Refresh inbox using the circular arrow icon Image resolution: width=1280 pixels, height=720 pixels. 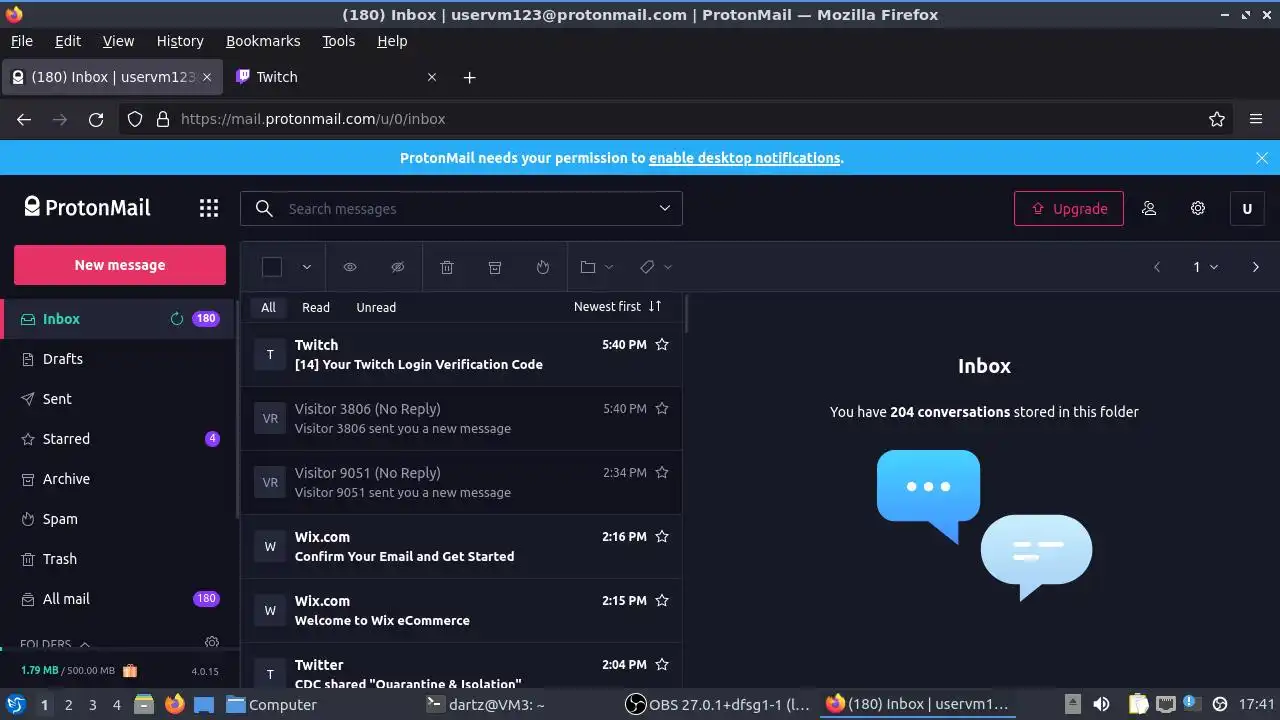point(177,319)
